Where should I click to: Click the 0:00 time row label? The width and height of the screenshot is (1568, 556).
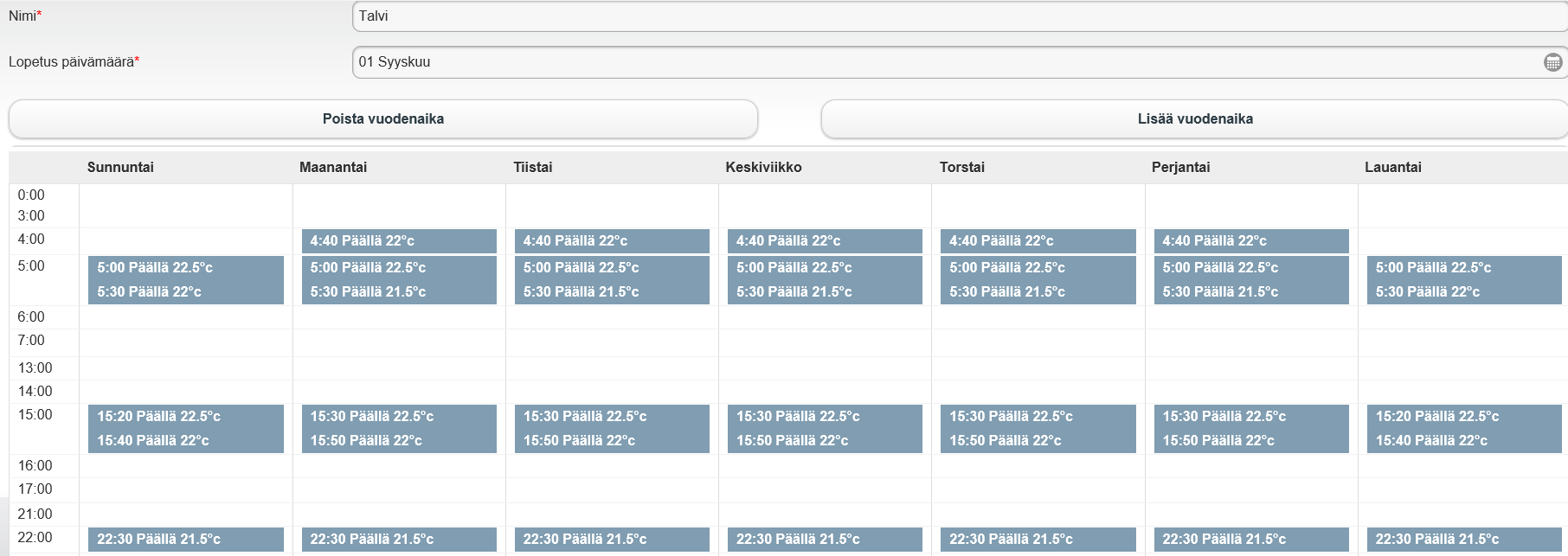coord(31,195)
